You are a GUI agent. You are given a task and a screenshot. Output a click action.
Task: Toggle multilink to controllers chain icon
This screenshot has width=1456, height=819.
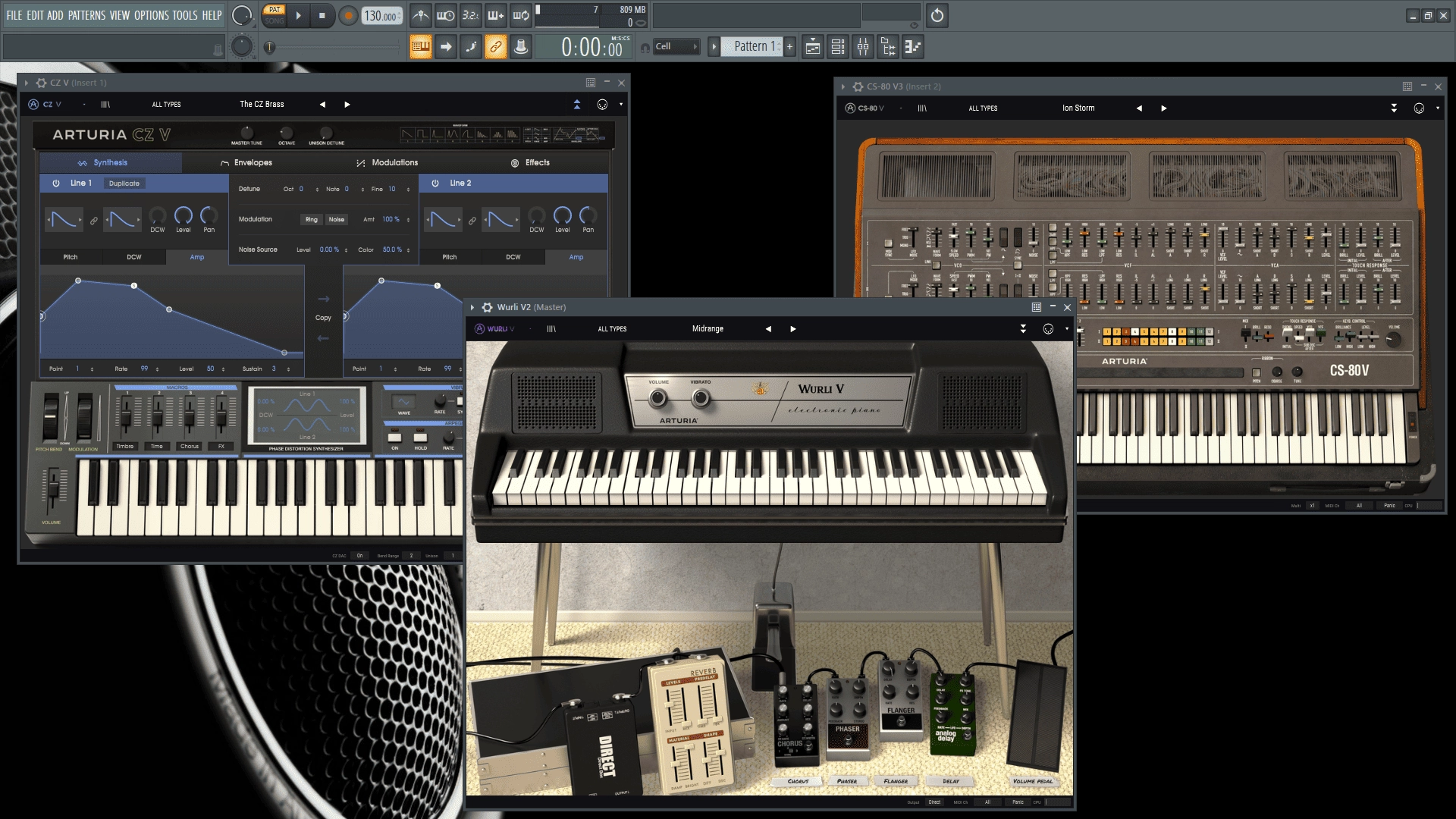(496, 47)
